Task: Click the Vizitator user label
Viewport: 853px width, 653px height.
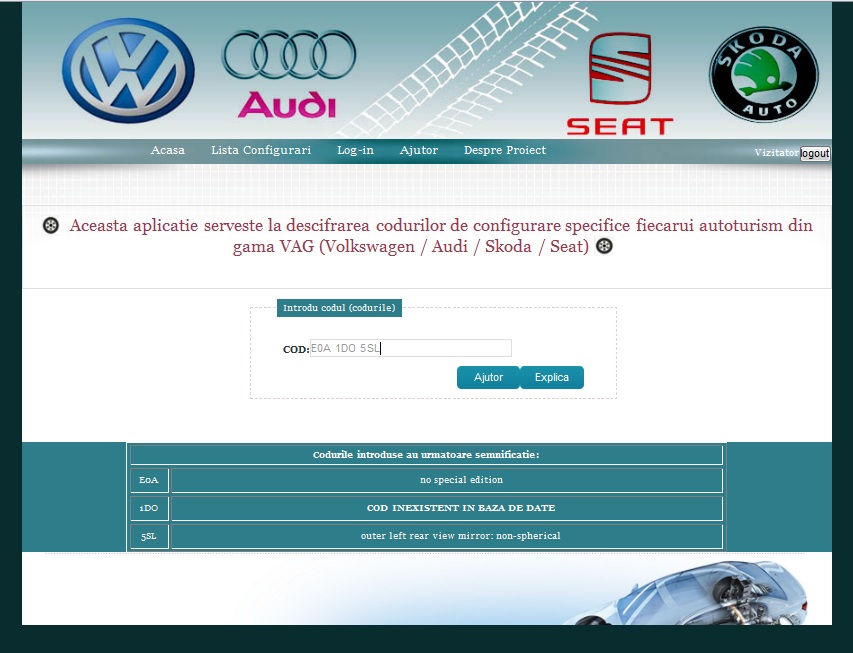Action: (777, 152)
